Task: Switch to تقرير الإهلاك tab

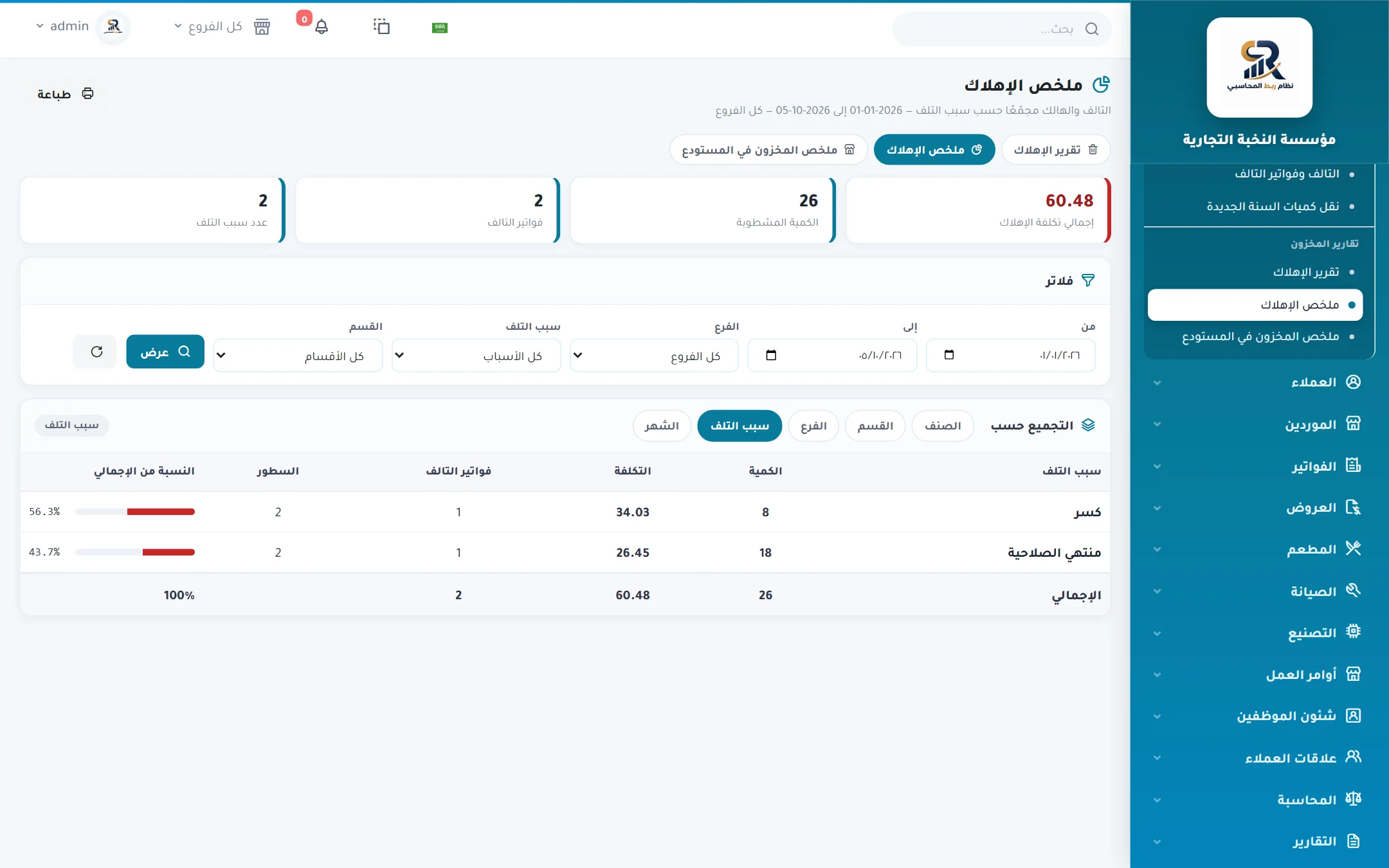Action: pos(1056,150)
